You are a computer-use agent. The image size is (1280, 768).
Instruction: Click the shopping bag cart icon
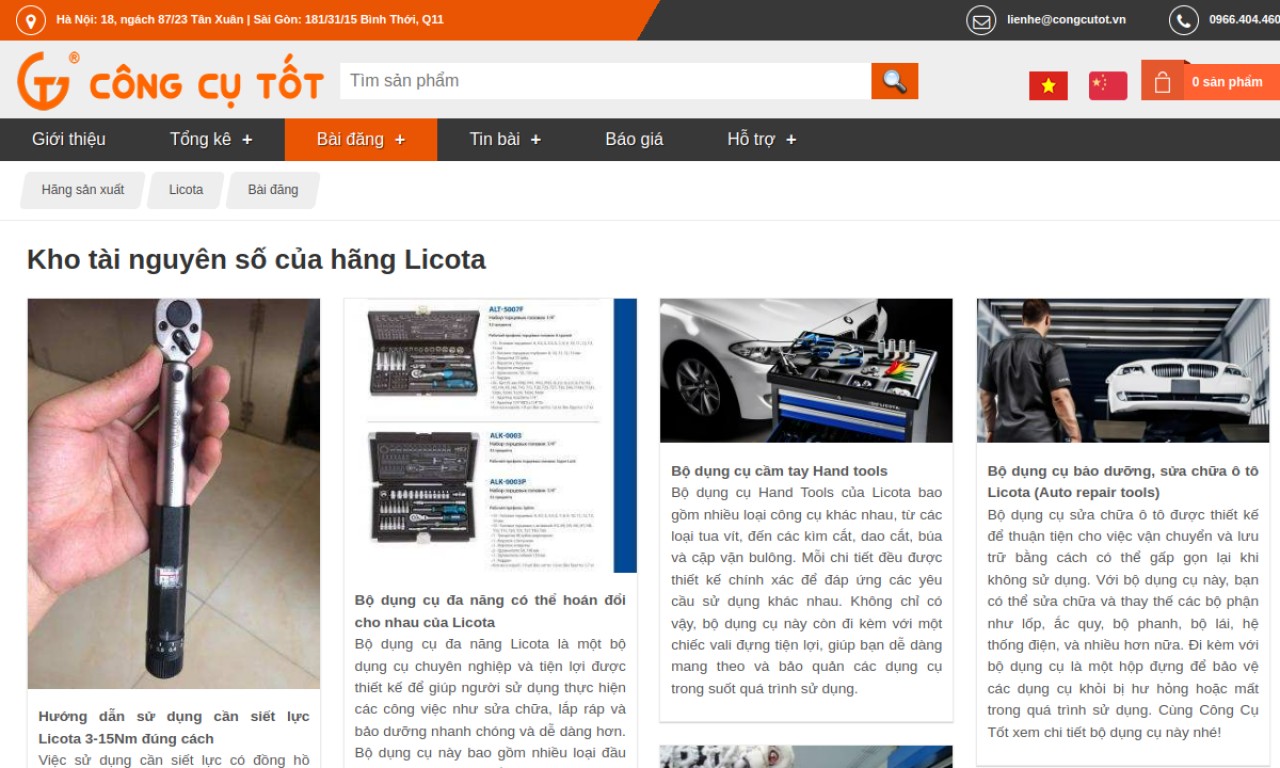tap(1162, 81)
